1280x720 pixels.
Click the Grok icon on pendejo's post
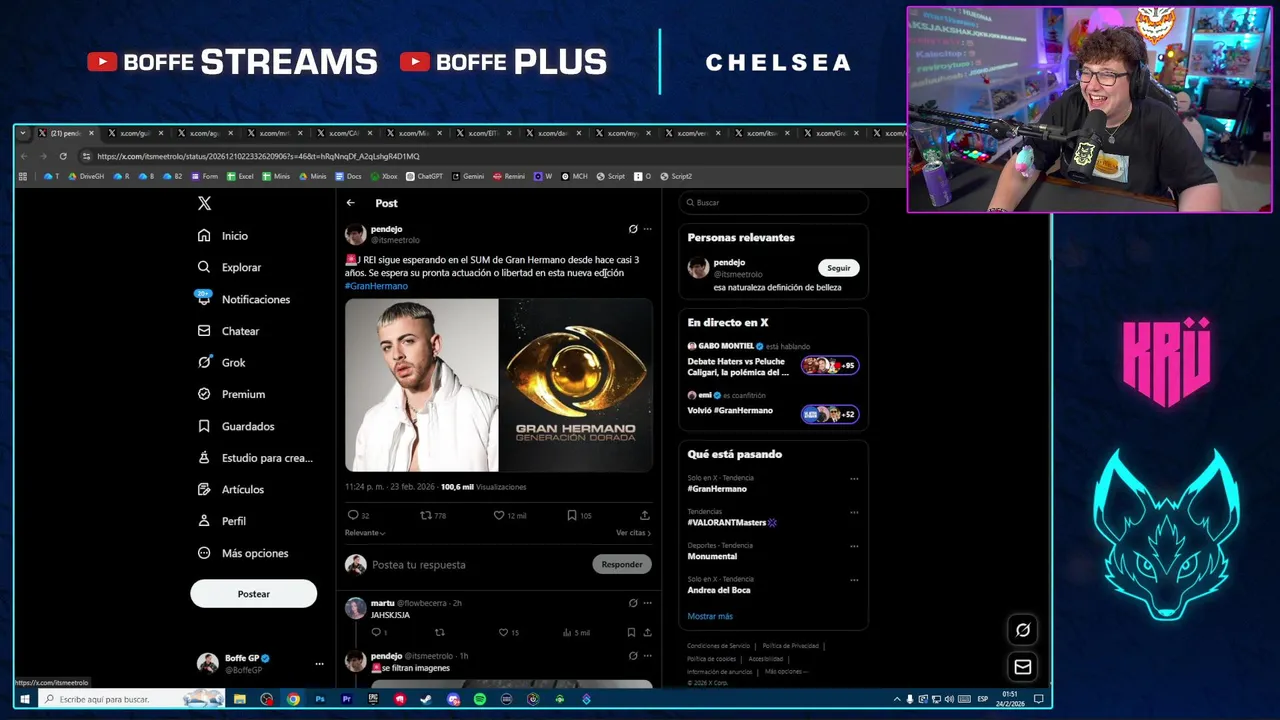coord(632,229)
